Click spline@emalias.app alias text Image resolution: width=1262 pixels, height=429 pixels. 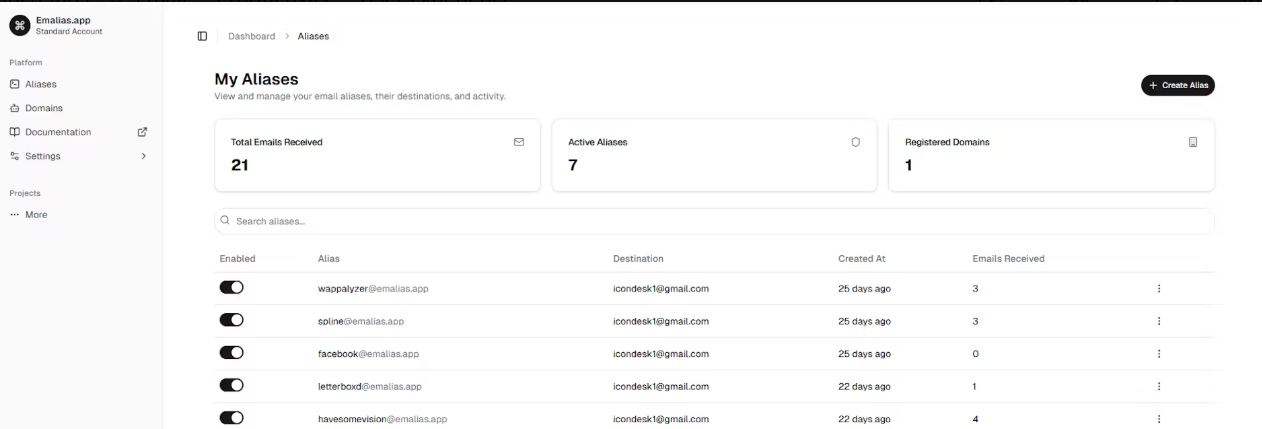(x=361, y=321)
